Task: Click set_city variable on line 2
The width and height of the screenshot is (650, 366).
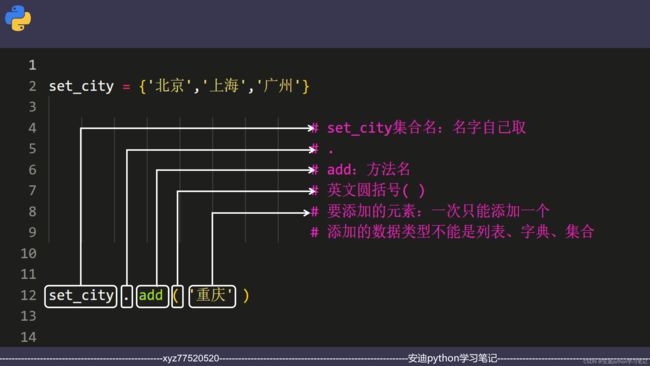Action: click(x=81, y=86)
